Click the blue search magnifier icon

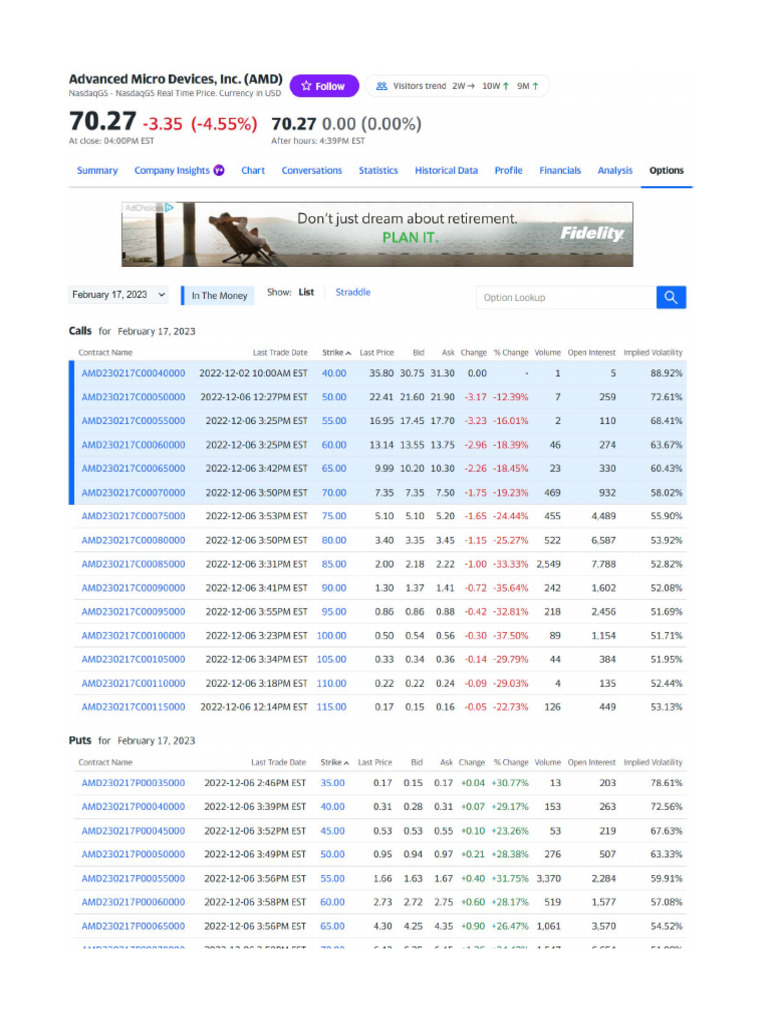tap(671, 297)
